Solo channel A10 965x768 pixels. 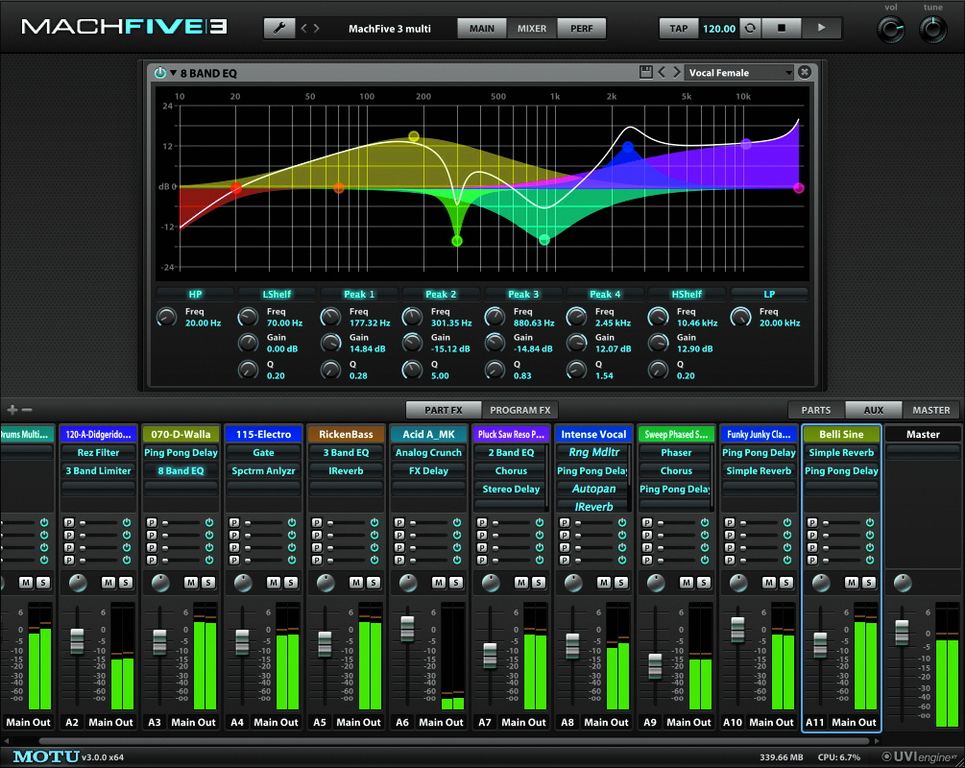(x=786, y=582)
